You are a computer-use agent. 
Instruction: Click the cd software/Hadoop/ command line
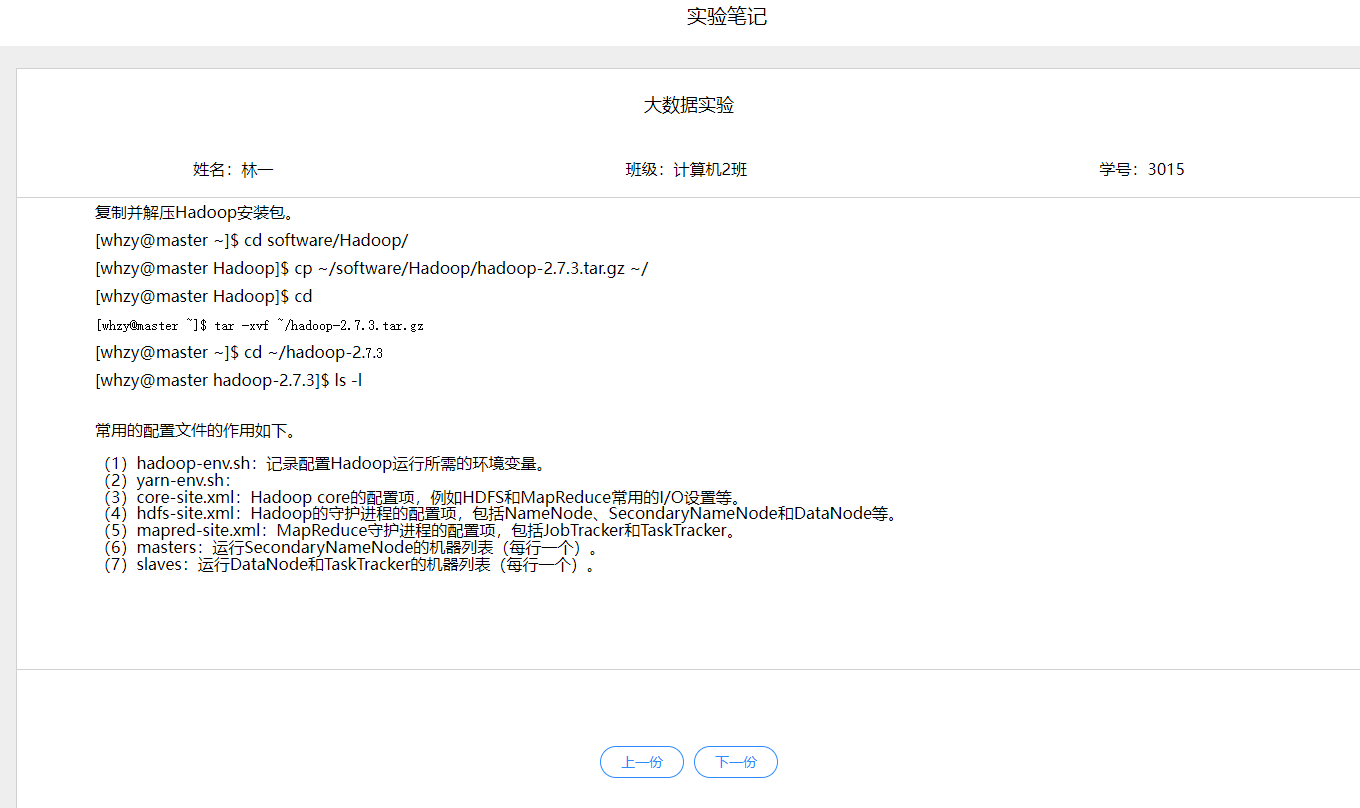click(252, 241)
